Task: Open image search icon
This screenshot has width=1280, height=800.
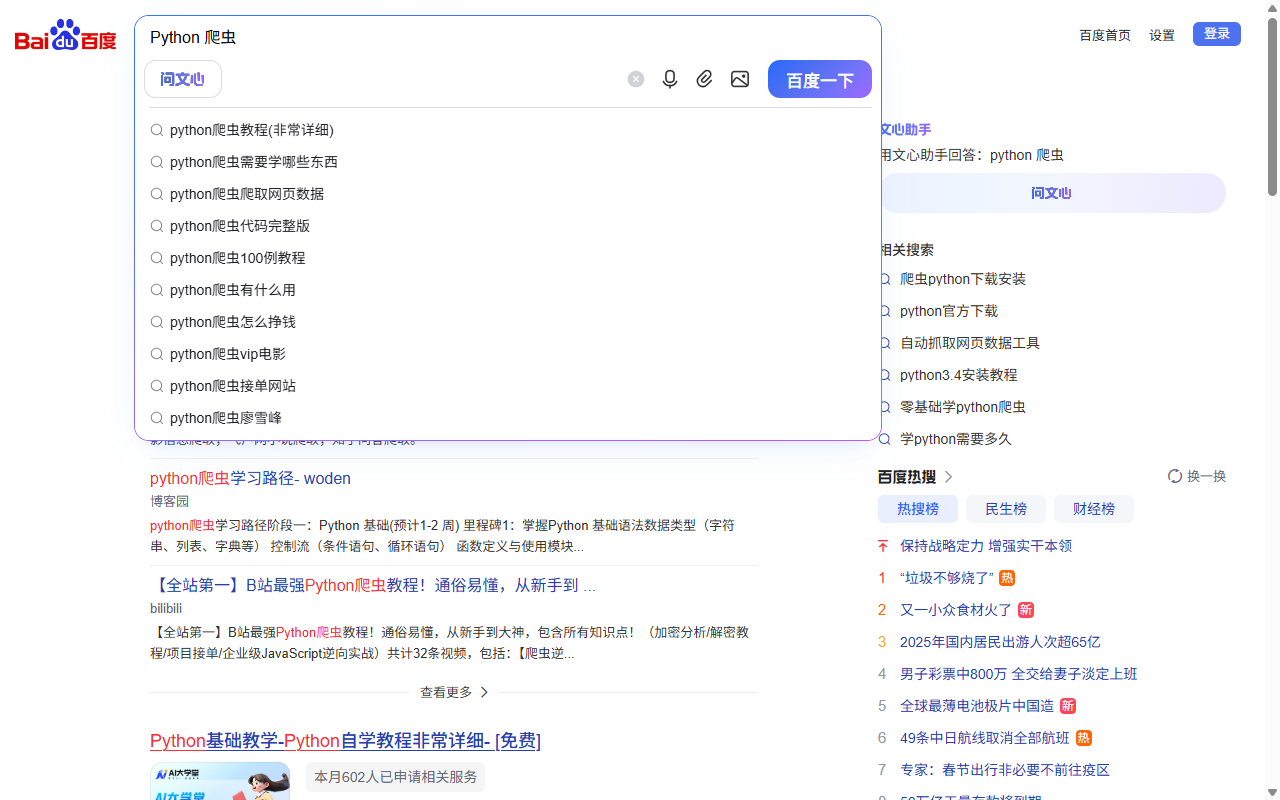Action: point(740,79)
